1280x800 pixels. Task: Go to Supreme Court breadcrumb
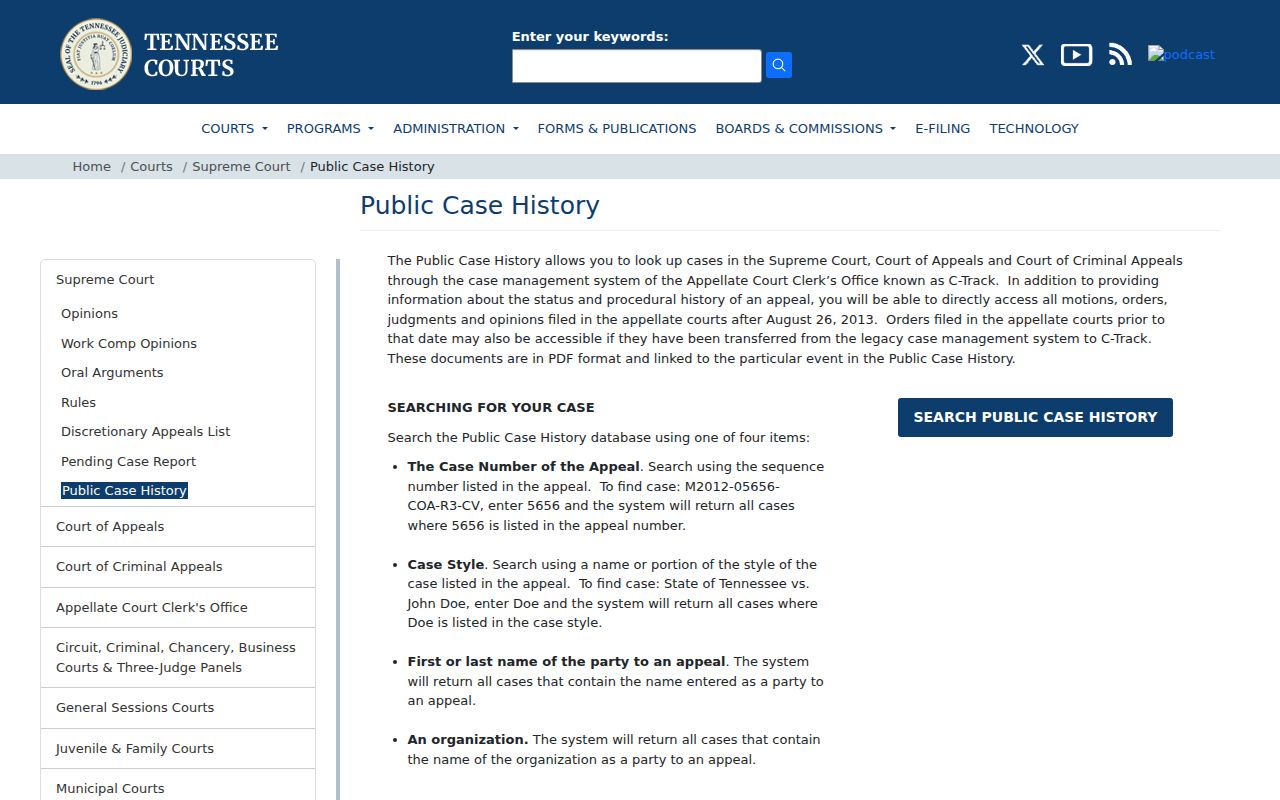(241, 167)
